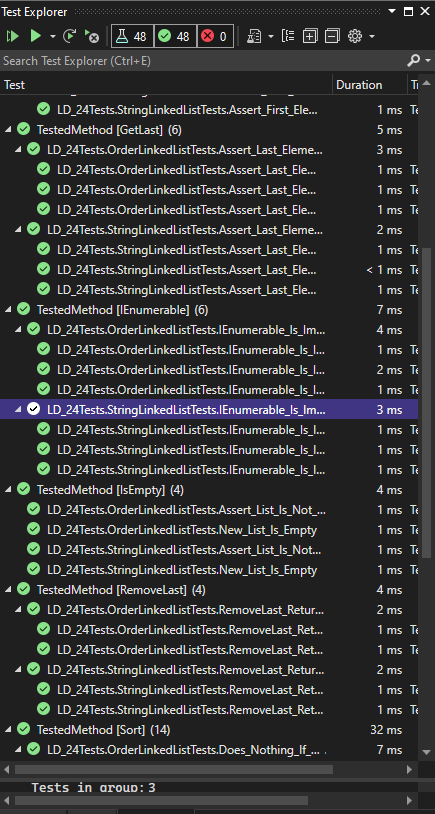Viewport: 435px width, 814px height.
Task: Expand all tests with plus icon
Action: [x=310, y=36]
